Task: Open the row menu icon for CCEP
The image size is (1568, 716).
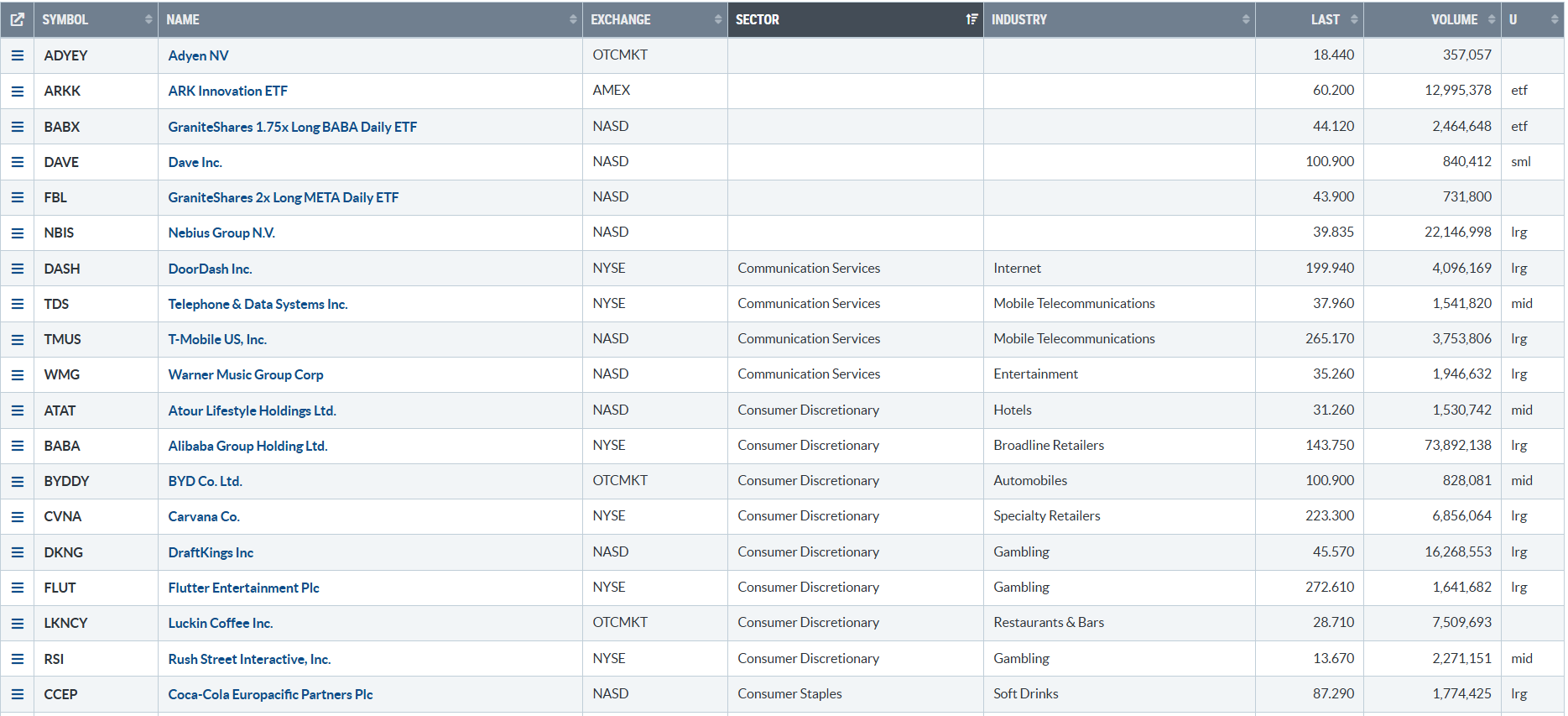Action: (17, 694)
